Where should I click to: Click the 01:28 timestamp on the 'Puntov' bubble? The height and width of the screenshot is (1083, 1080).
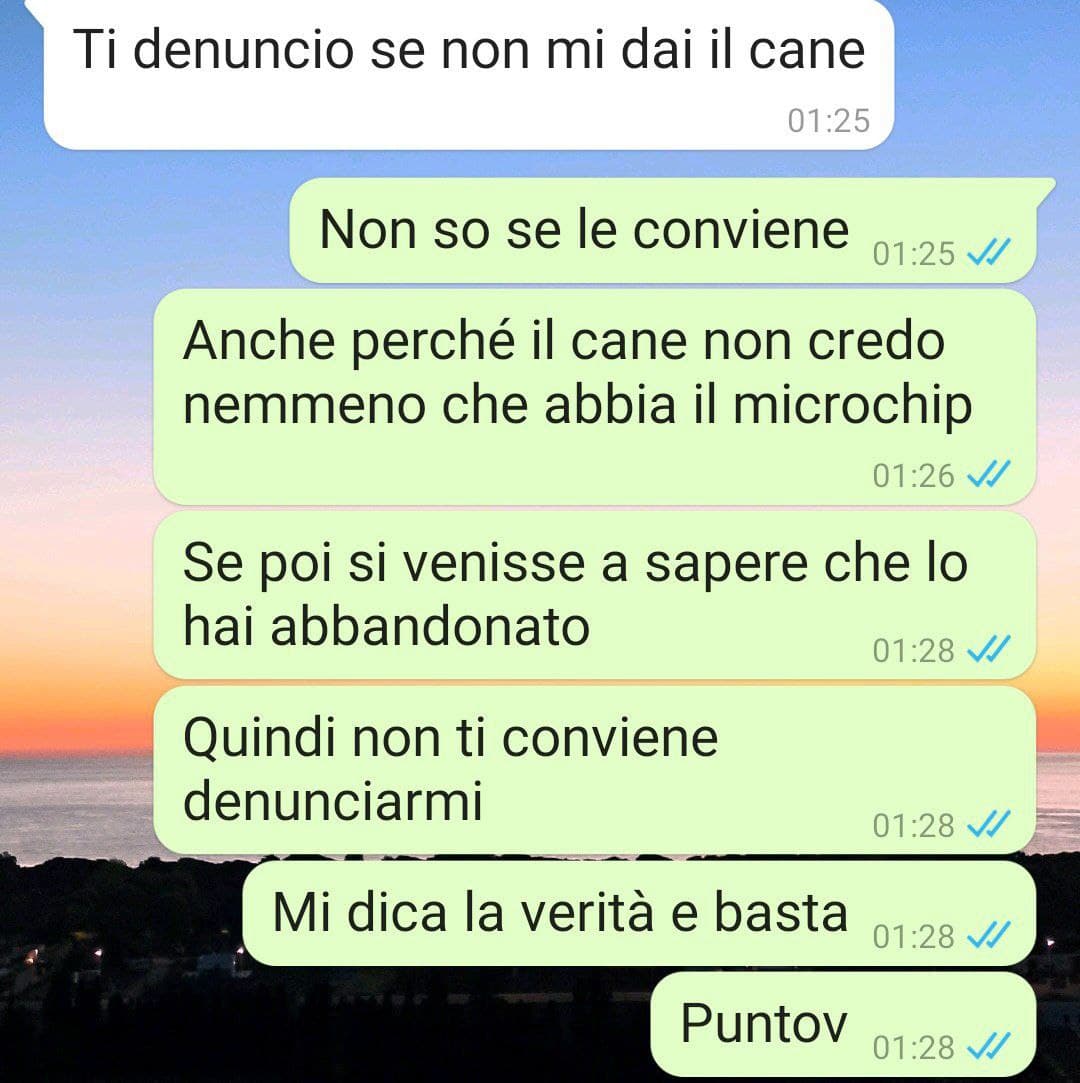(x=914, y=1048)
